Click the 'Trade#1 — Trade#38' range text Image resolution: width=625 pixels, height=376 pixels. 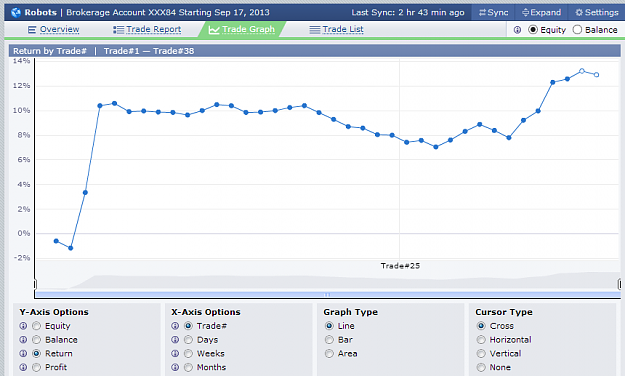coord(149,51)
